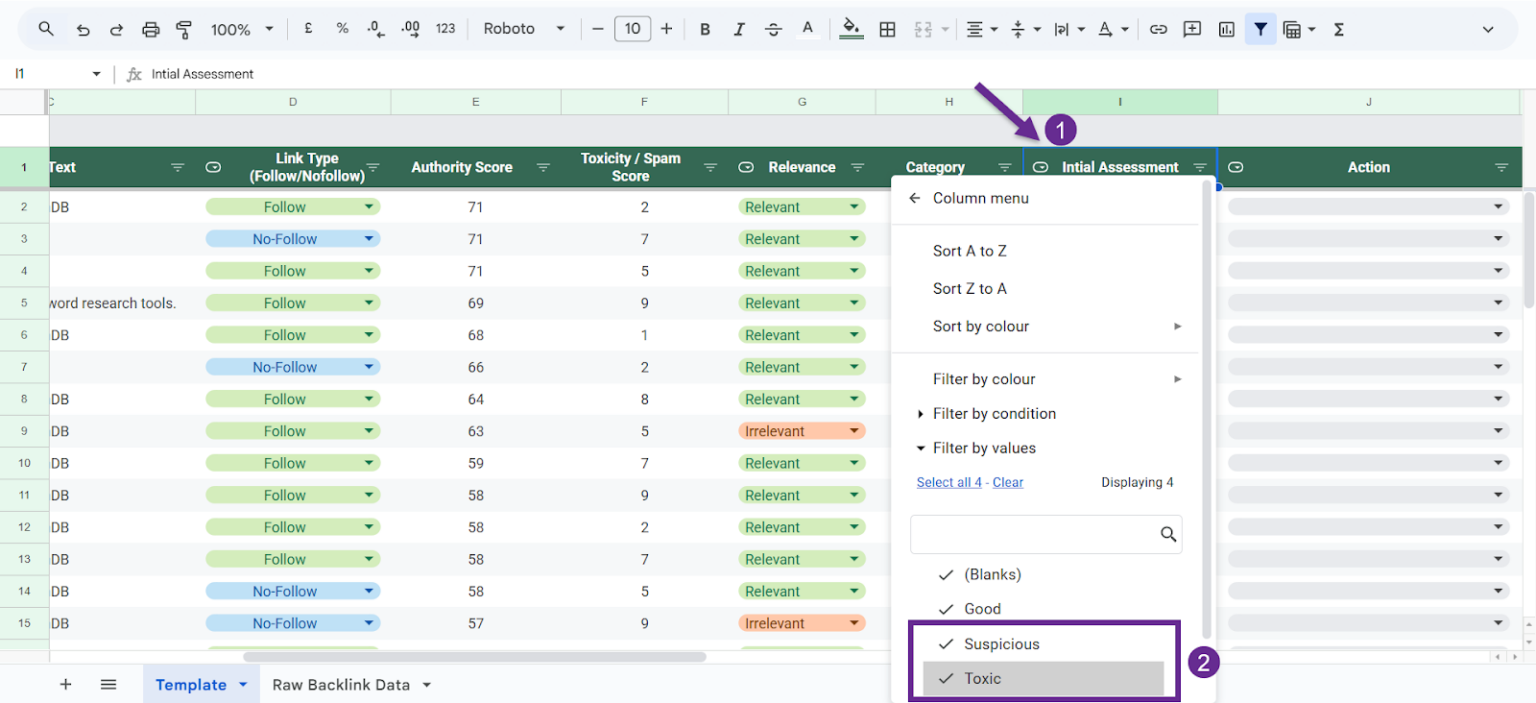Click the filter values search box

(1046, 534)
